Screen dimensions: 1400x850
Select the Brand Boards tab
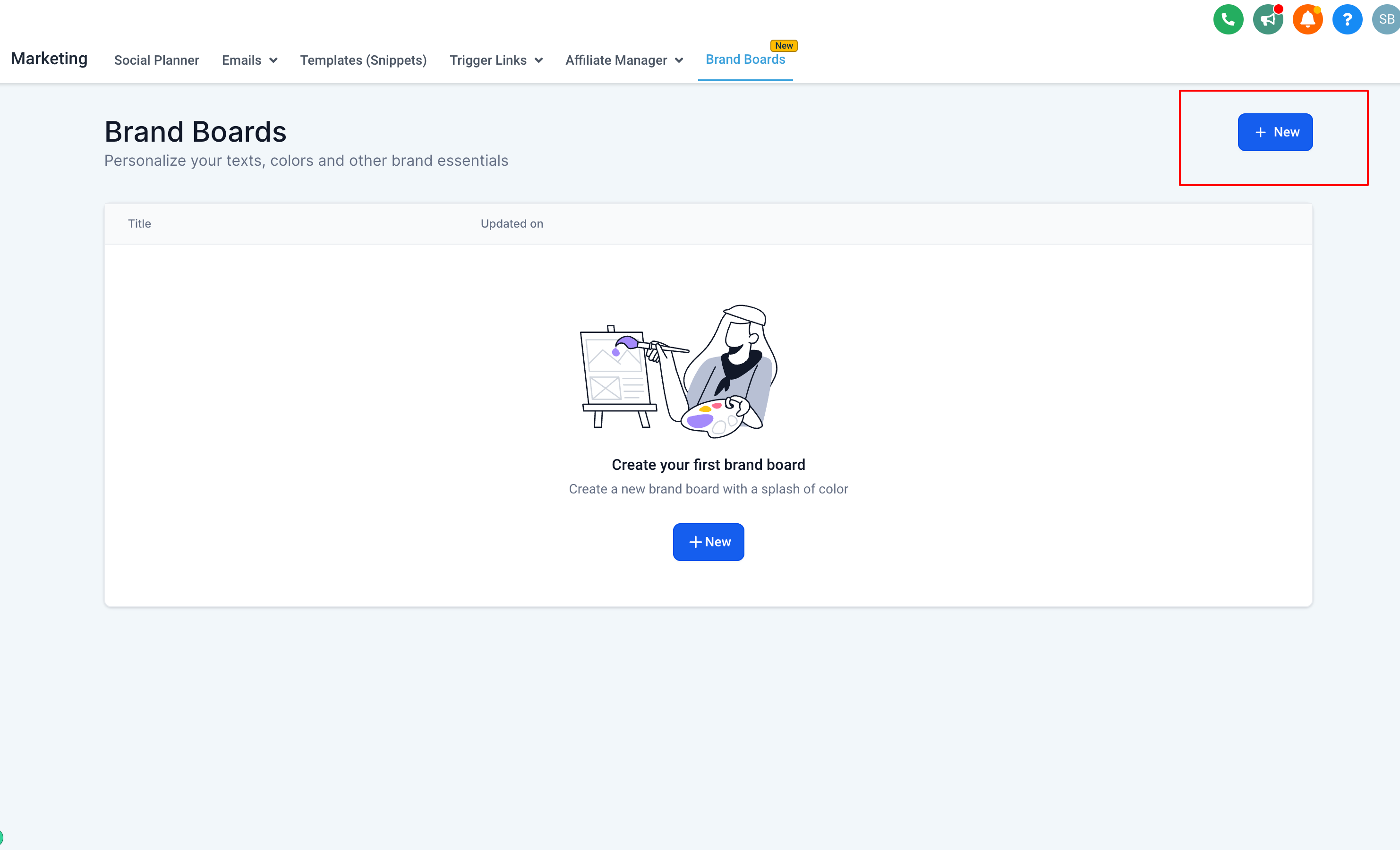[x=745, y=59]
